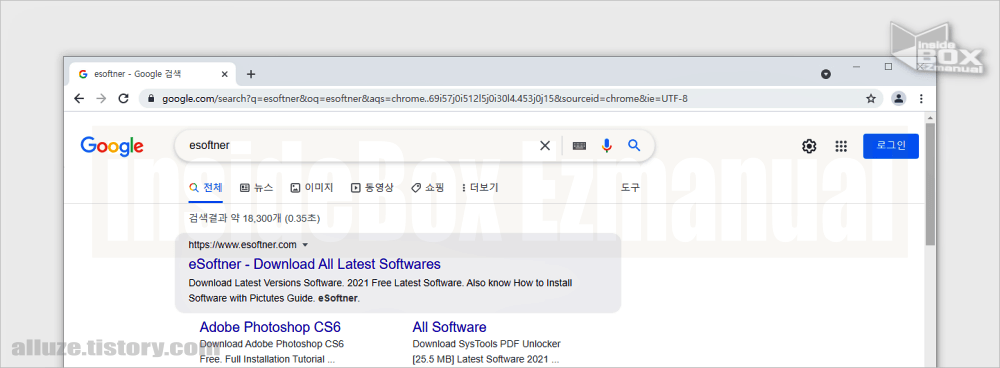The height and width of the screenshot is (368, 1000).
Task: Click the 검색결과 약 18,300개 result count
Action: click(254, 219)
